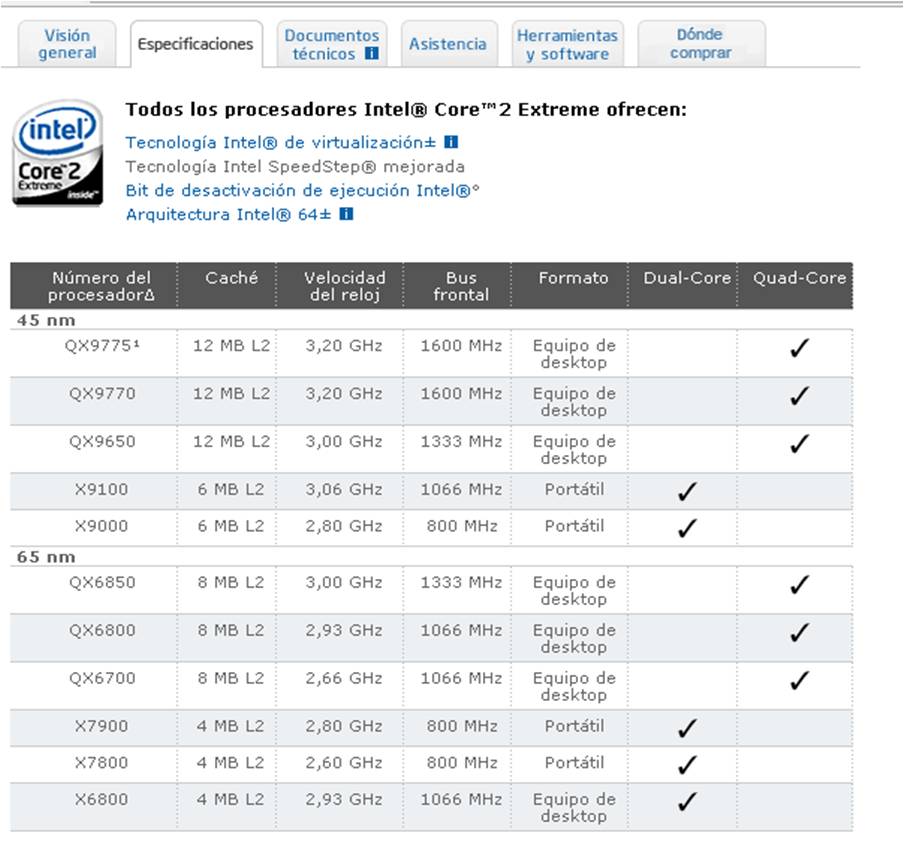Click info icon on Documentos técnicos tab
The image size is (904, 868).
click(x=372, y=54)
